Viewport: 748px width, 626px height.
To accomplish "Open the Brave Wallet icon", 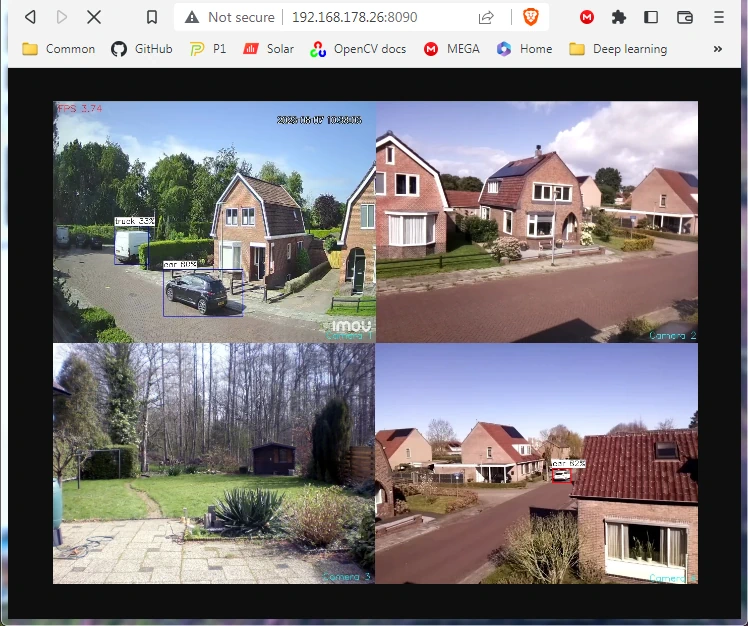I will (x=685, y=18).
